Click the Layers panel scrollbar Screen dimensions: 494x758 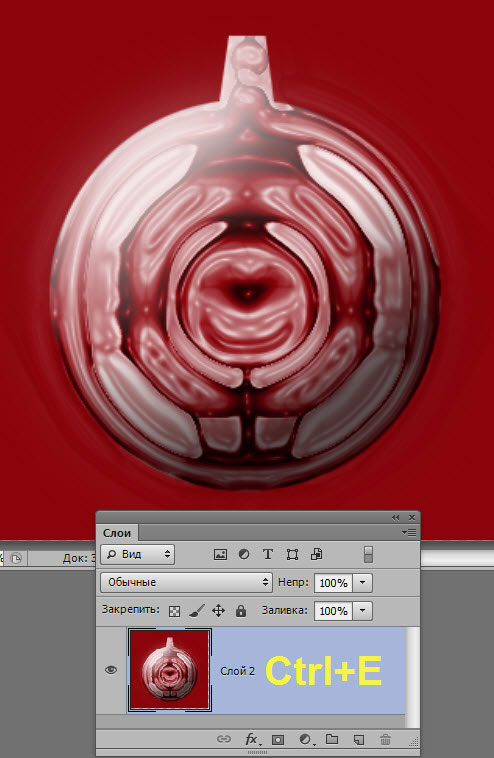coord(412,677)
